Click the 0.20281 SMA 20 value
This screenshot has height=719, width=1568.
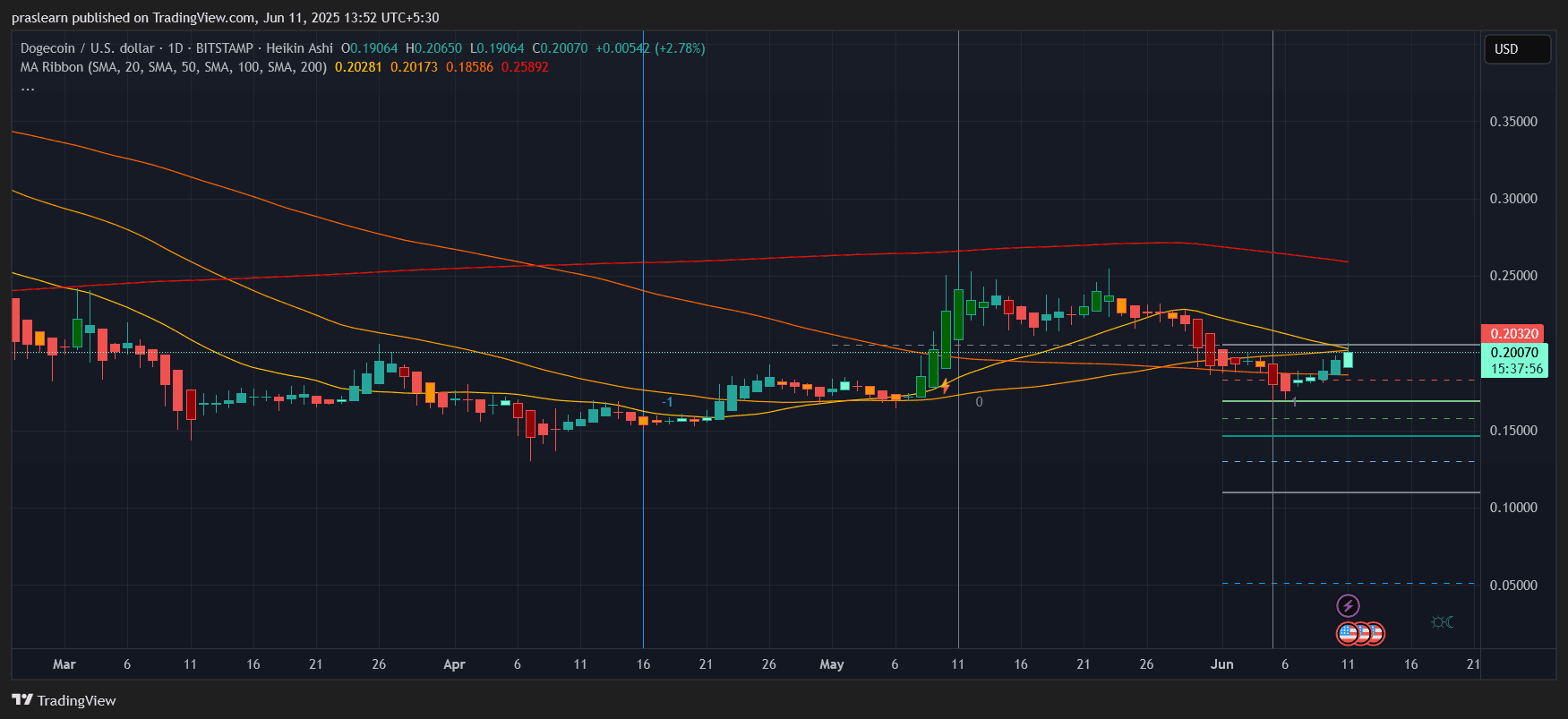click(x=358, y=67)
